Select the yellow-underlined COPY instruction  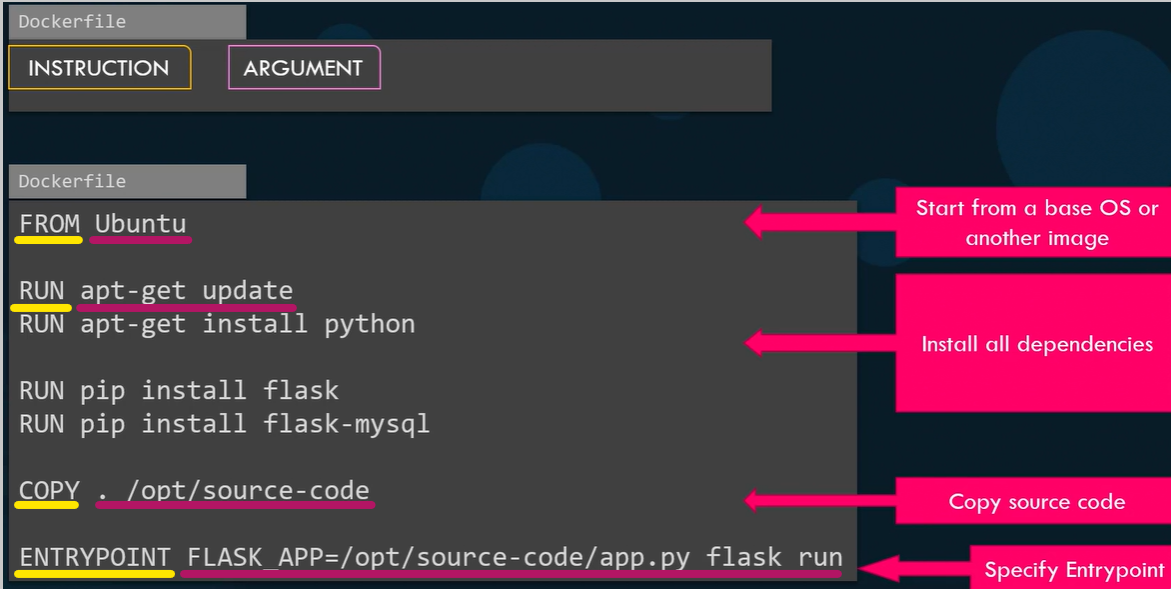pyautogui.click(x=47, y=490)
